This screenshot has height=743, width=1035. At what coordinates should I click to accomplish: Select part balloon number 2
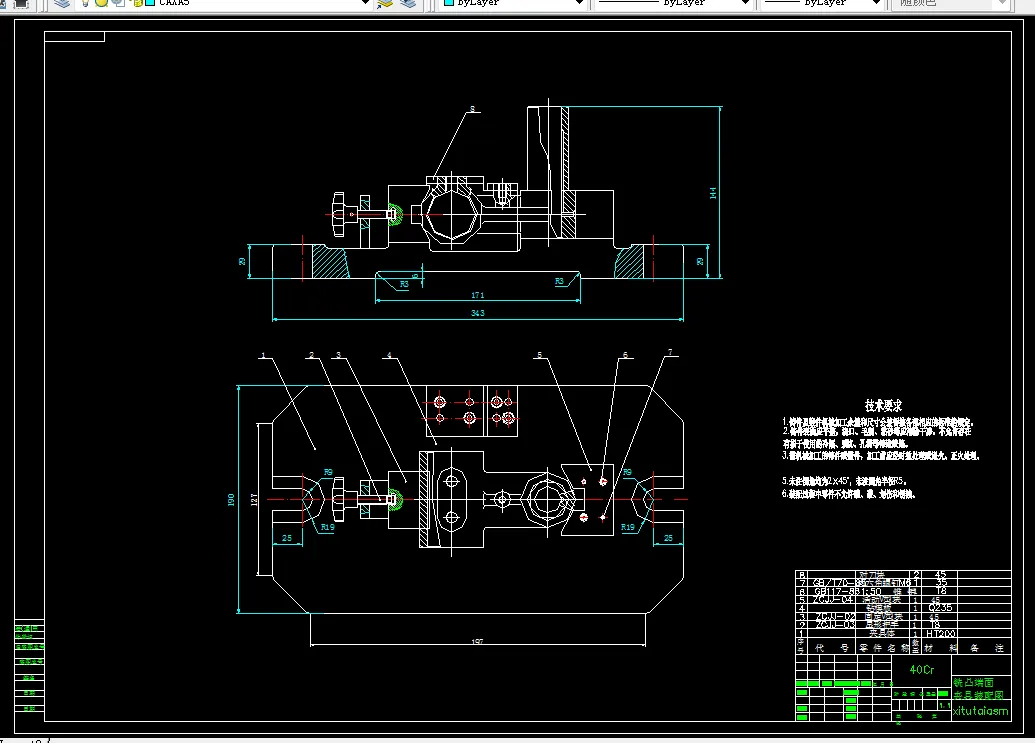pos(312,355)
